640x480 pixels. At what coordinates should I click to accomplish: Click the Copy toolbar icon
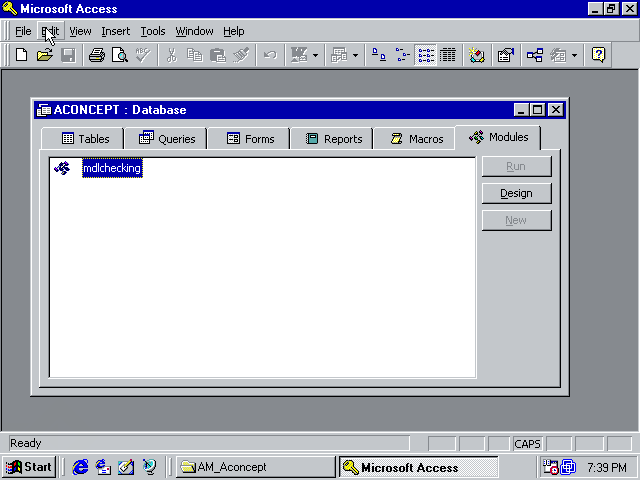tap(195, 55)
